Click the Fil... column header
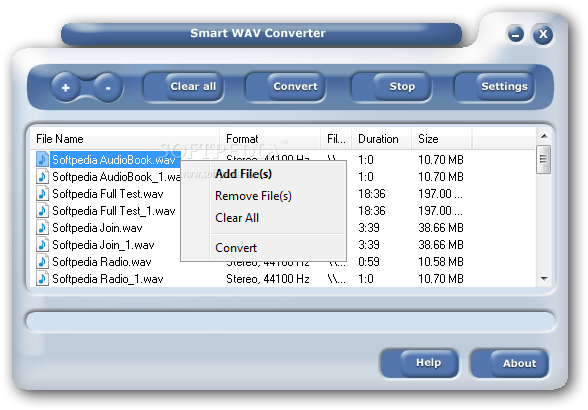 pos(336,139)
